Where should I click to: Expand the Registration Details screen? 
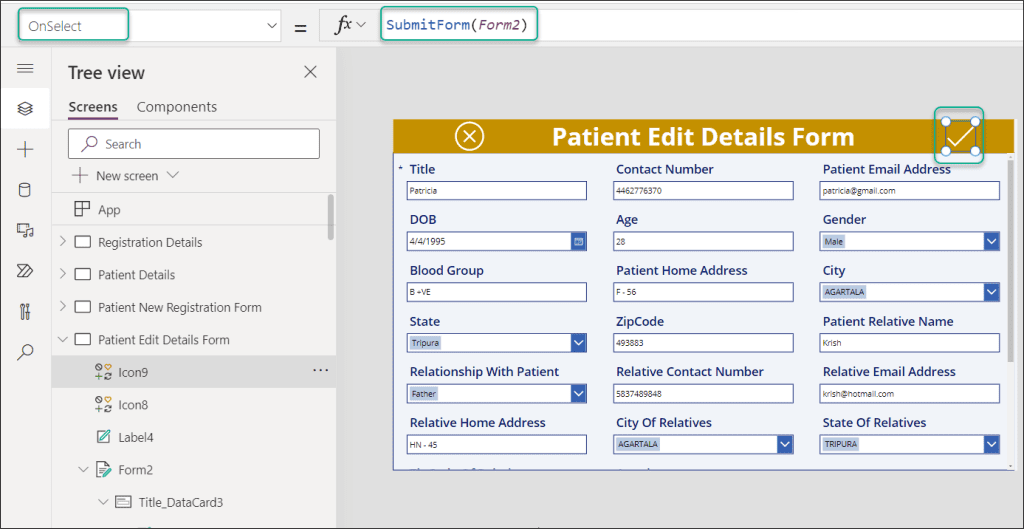coord(63,242)
